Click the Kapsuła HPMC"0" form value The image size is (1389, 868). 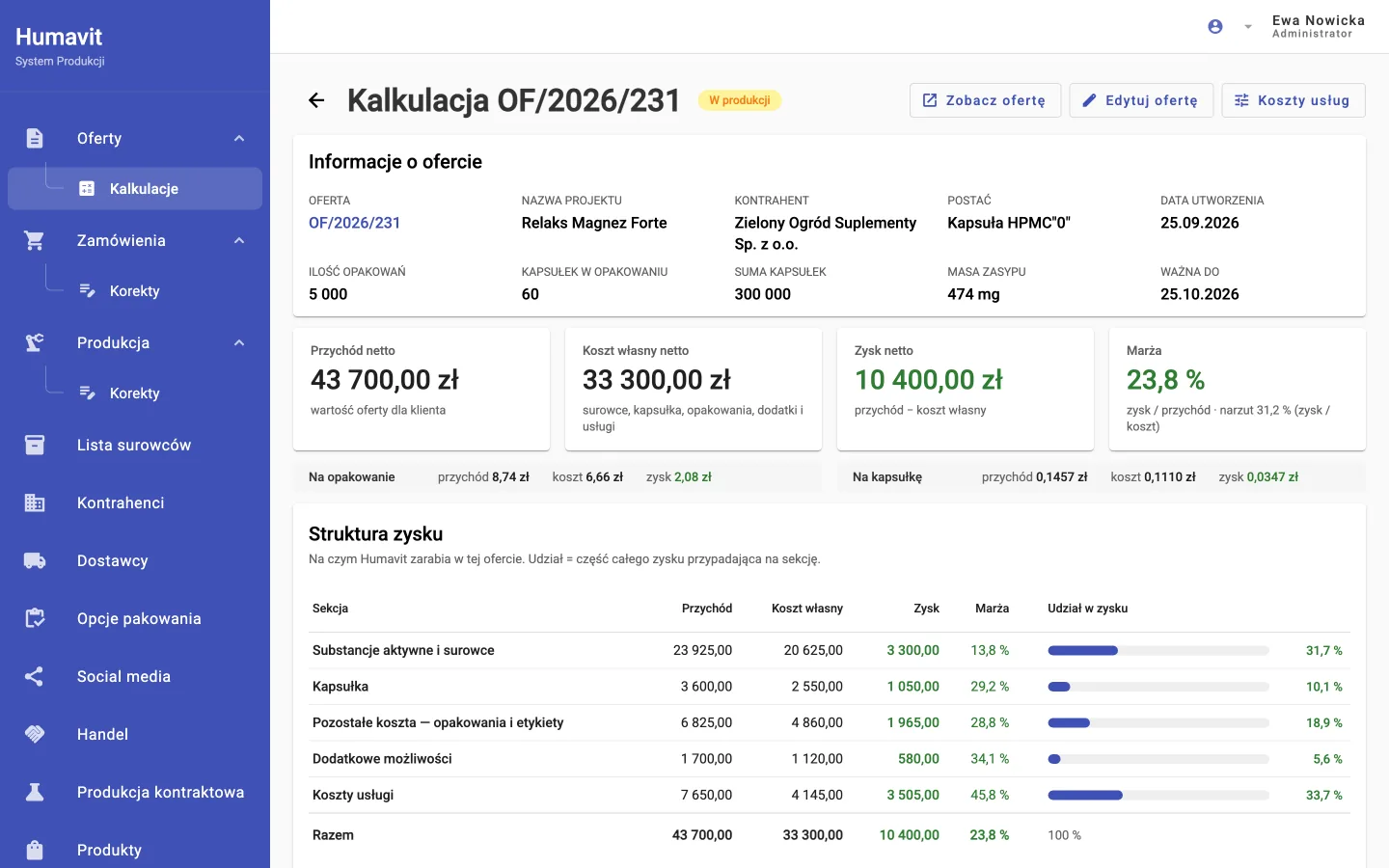pos(1009,223)
